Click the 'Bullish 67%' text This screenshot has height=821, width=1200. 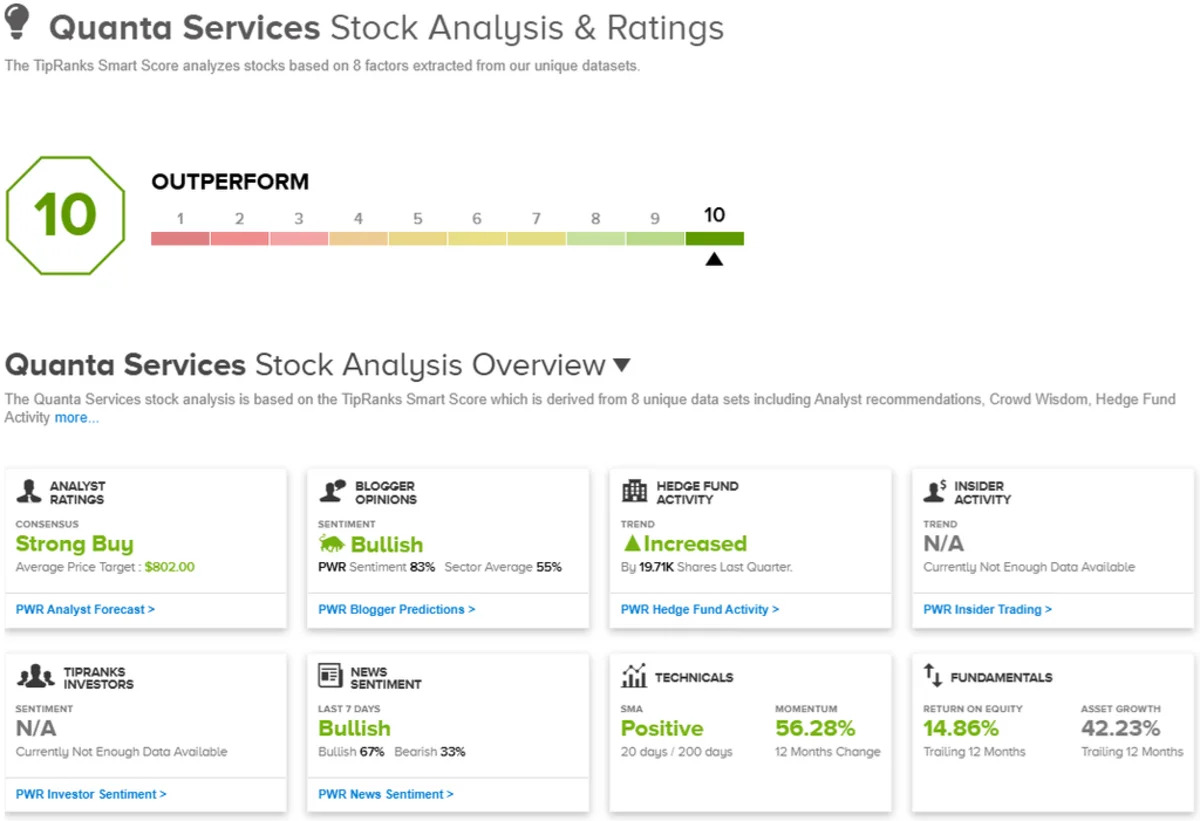click(x=351, y=752)
